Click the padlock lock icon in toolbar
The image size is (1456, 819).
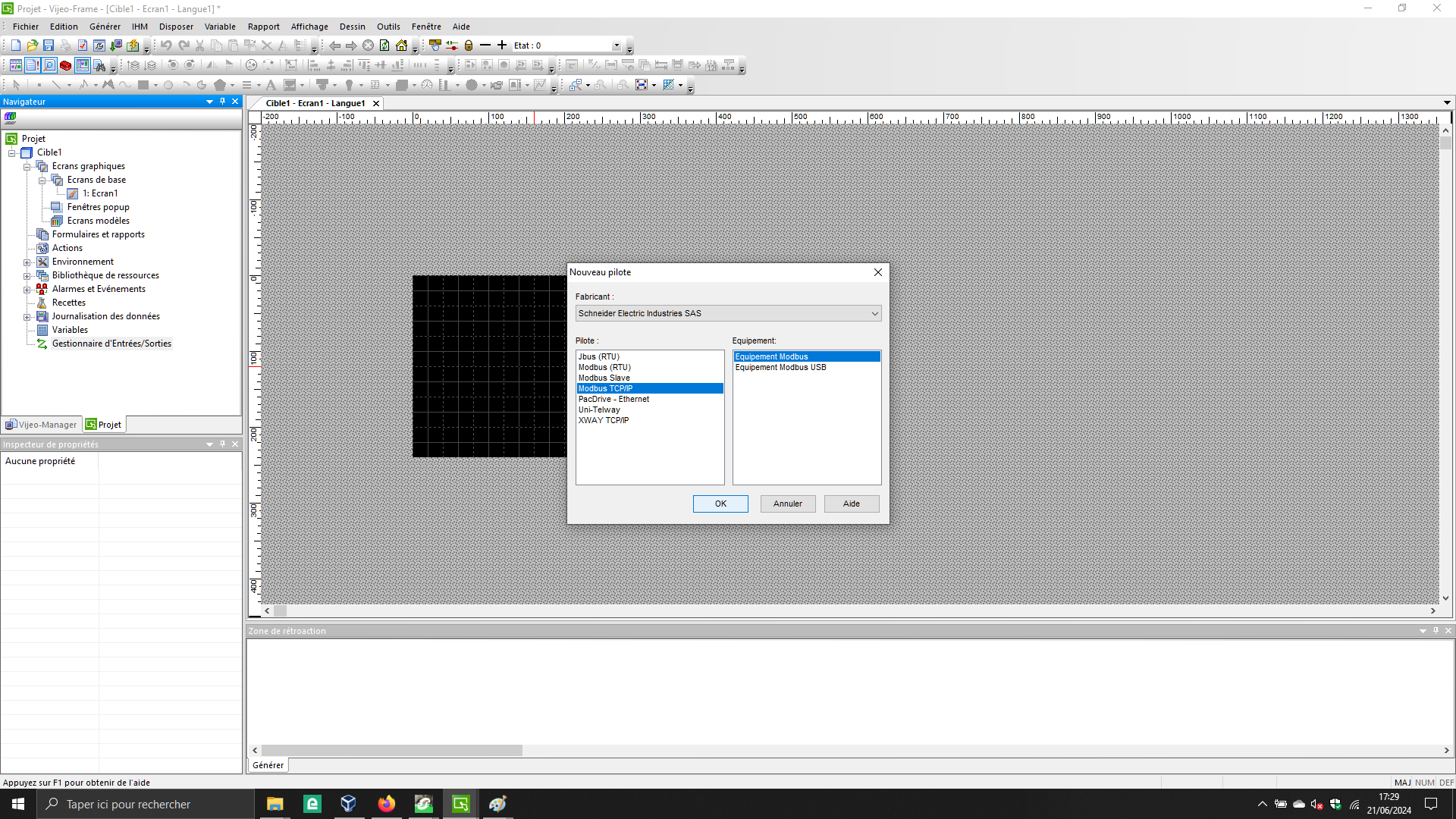469,45
